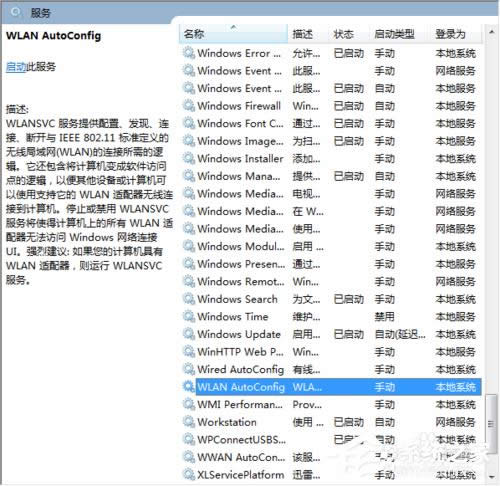Screen dimensions: 500x486
Task: Select the Windows Modul... service name
Action: point(241,246)
